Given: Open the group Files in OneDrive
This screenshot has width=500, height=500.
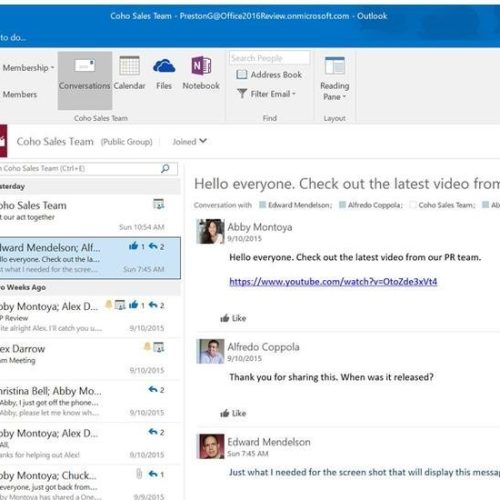Looking at the screenshot, I should tap(164, 73).
